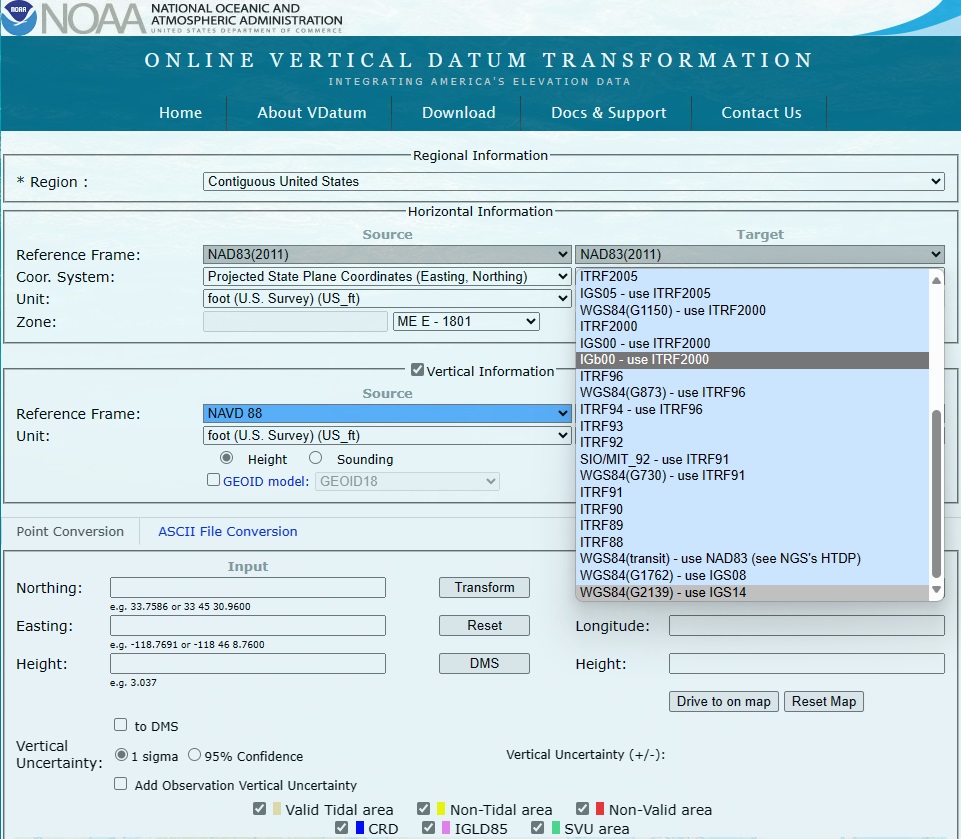Select ITRF96 from the list
The height and width of the screenshot is (839, 961).
pos(753,376)
